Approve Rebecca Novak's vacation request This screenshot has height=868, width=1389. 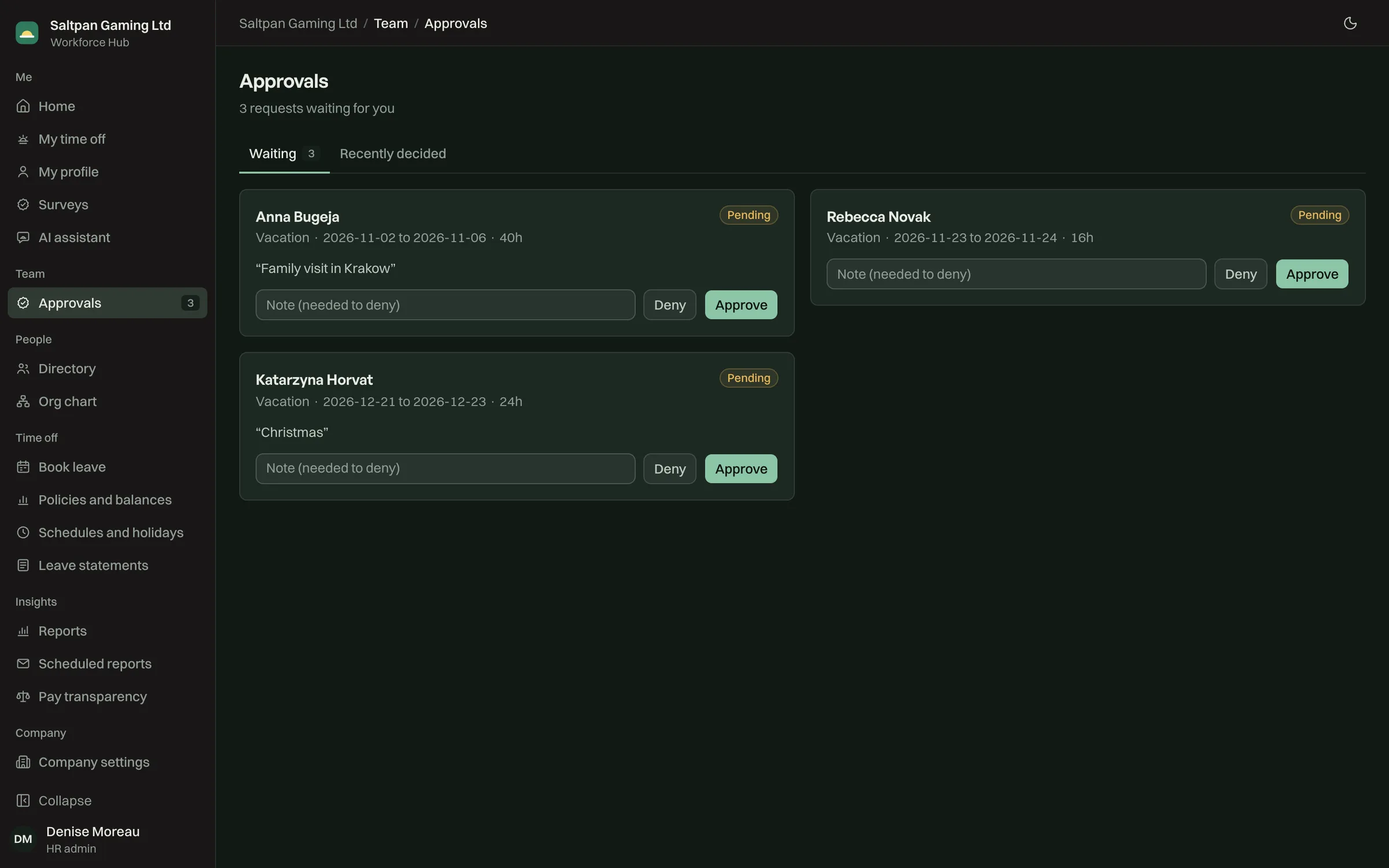(x=1312, y=274)
